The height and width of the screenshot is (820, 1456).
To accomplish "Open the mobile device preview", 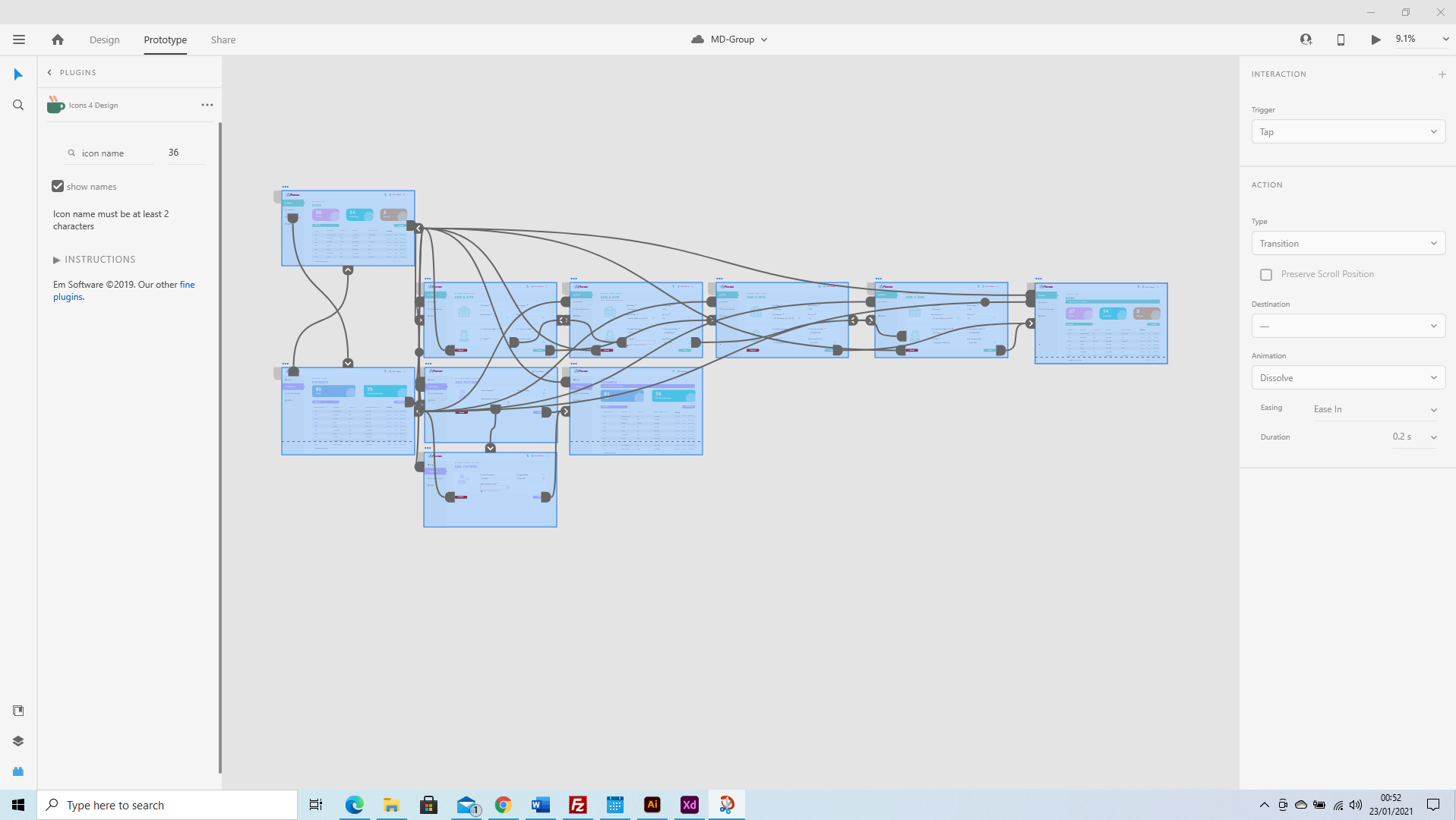I will (x=1341, y=39).
